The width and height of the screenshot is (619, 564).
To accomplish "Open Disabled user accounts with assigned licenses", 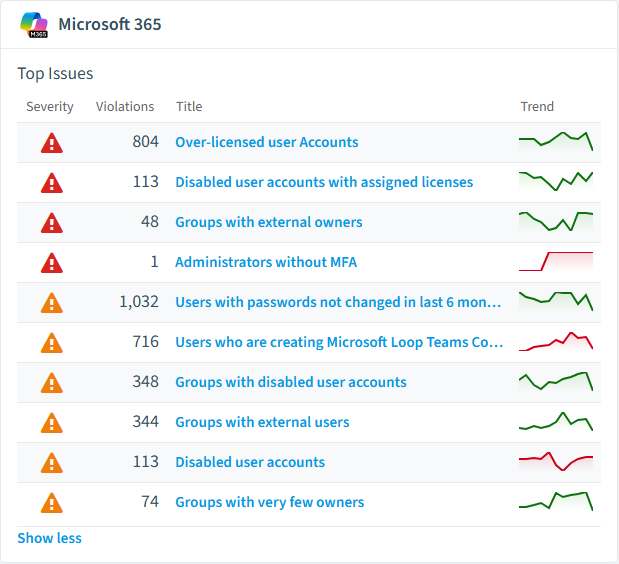I will (324, 182).
